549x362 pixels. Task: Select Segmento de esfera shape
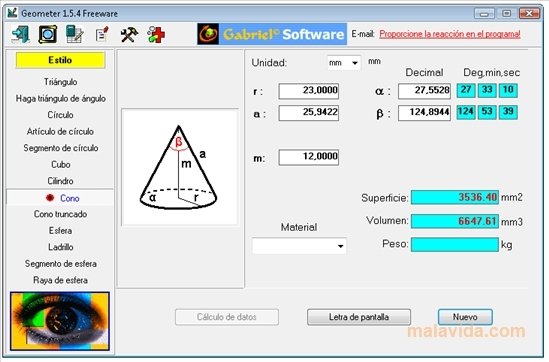(x=61, y=264)
